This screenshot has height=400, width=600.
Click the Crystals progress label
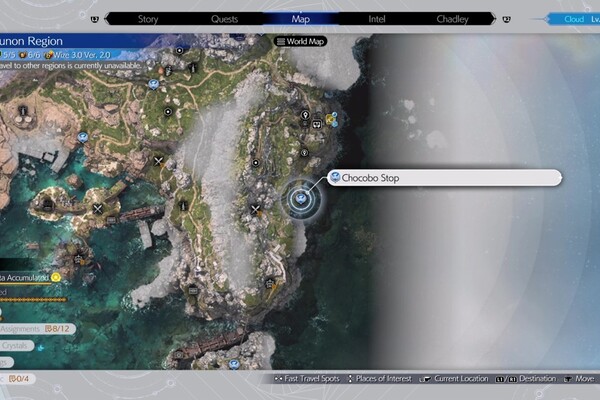pos(17,346)
